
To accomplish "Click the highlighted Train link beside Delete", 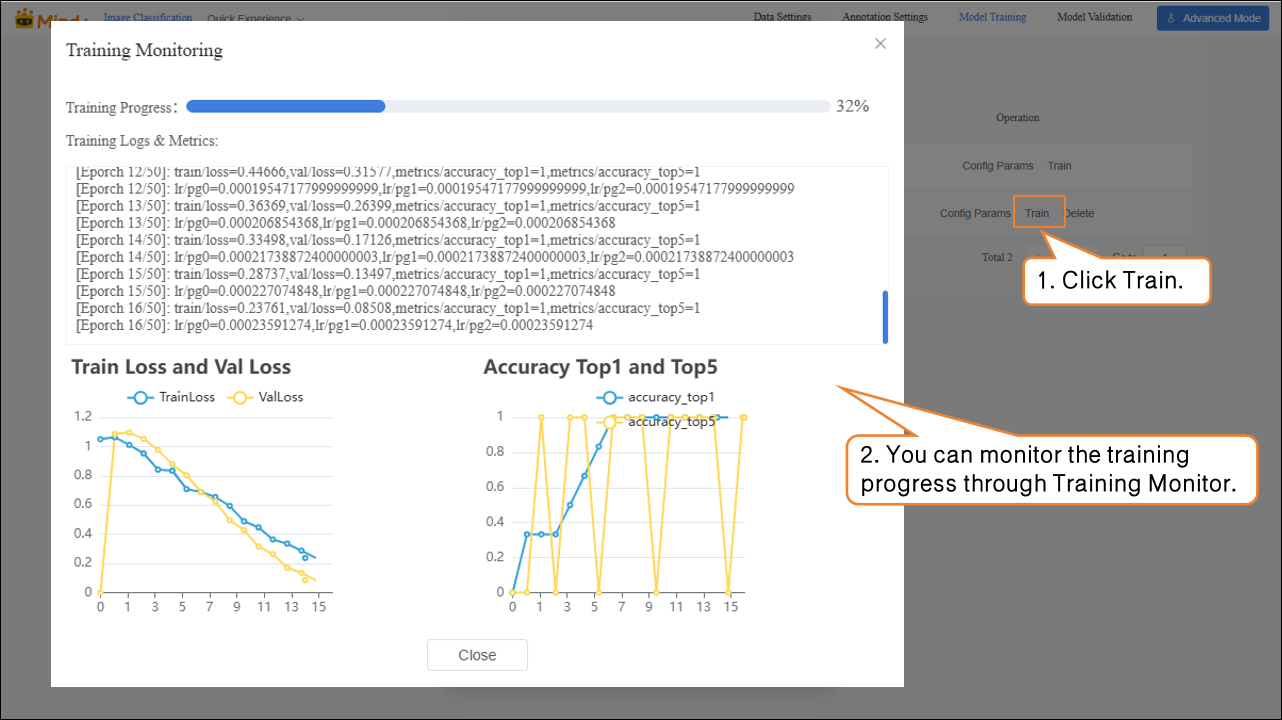I will pyautogui.click(x=1037, y=213).
